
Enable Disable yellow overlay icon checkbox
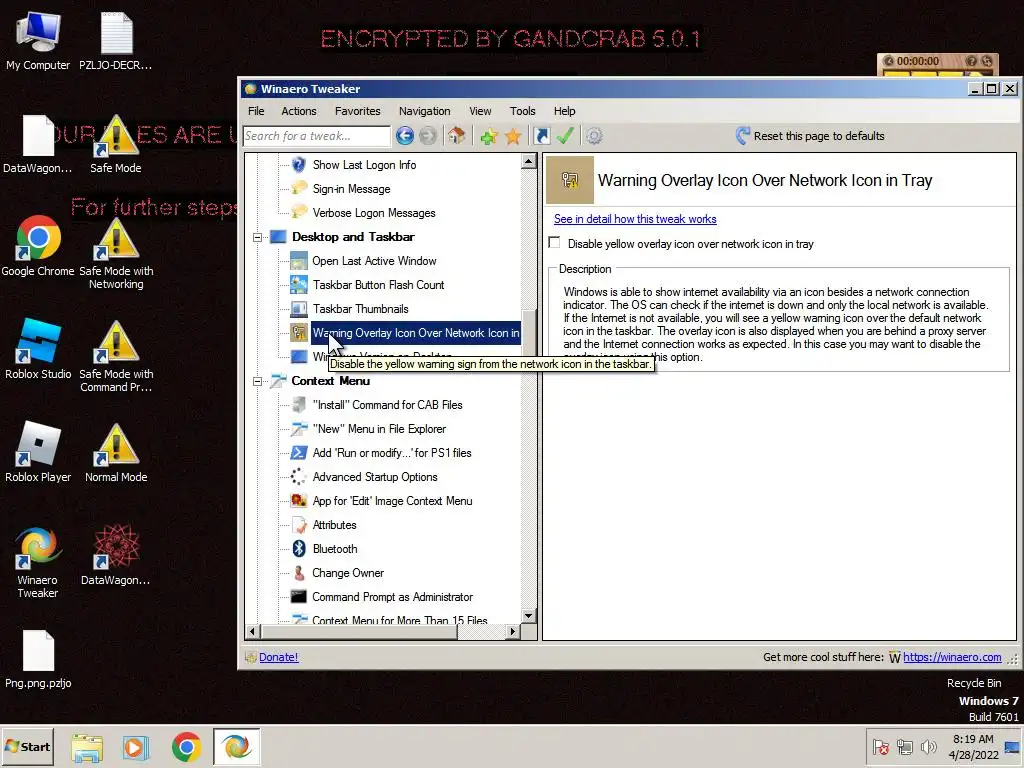tap(554, 243)
